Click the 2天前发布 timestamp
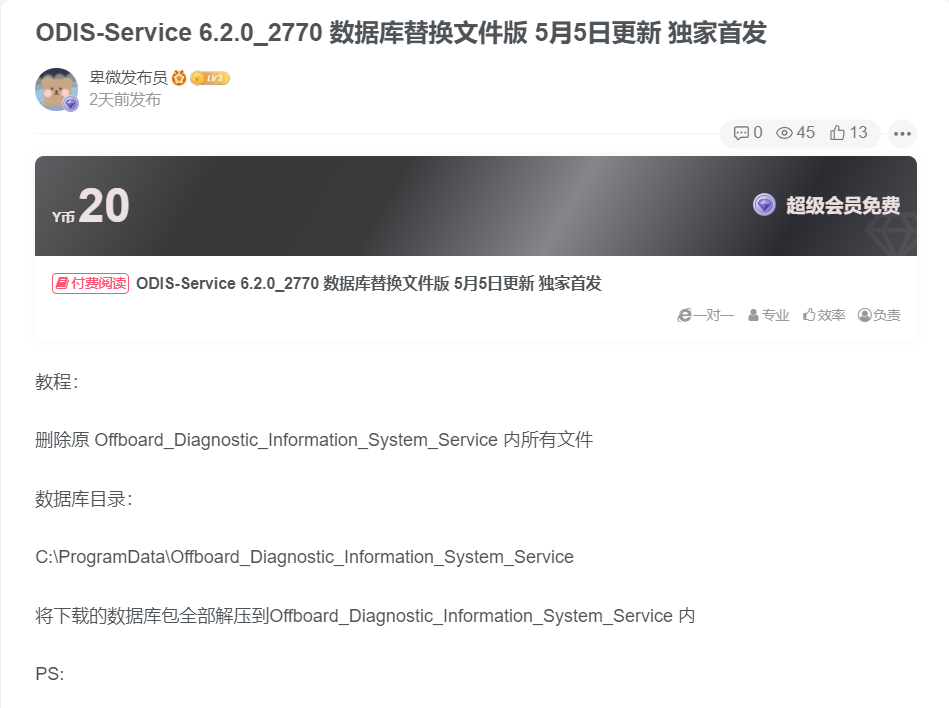 pyautogui.click(x=125, y=100)
